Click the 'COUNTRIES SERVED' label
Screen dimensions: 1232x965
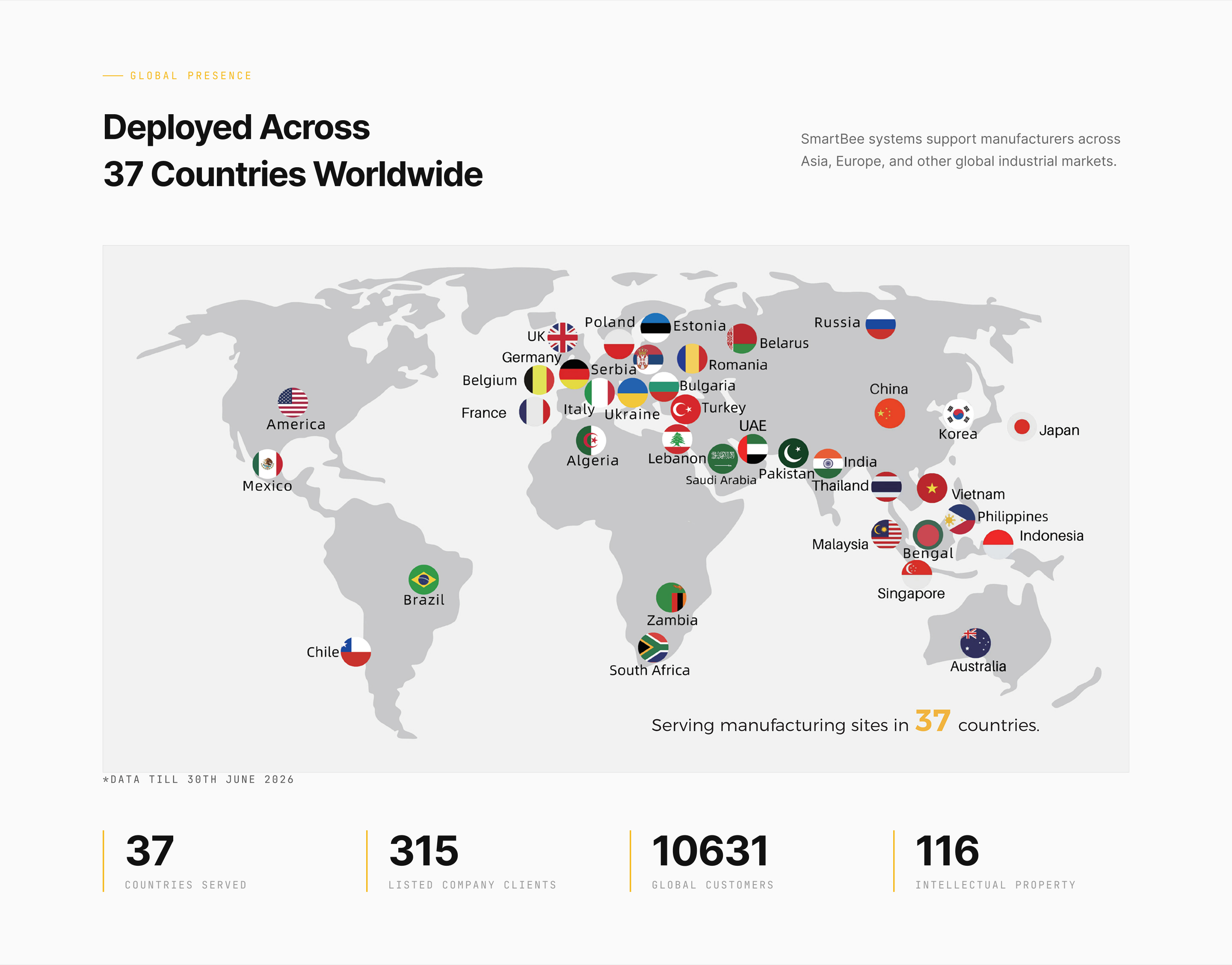coord(186,885)
